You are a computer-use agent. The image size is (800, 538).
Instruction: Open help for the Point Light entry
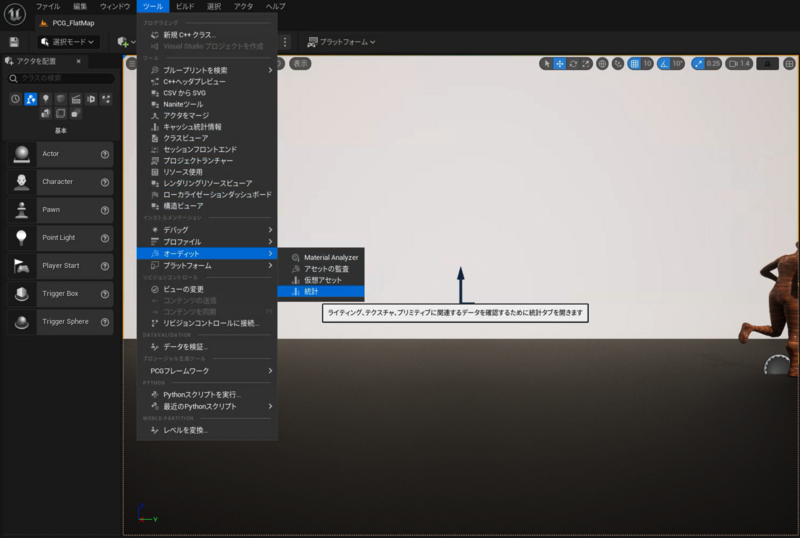click(x=105, y=238)
